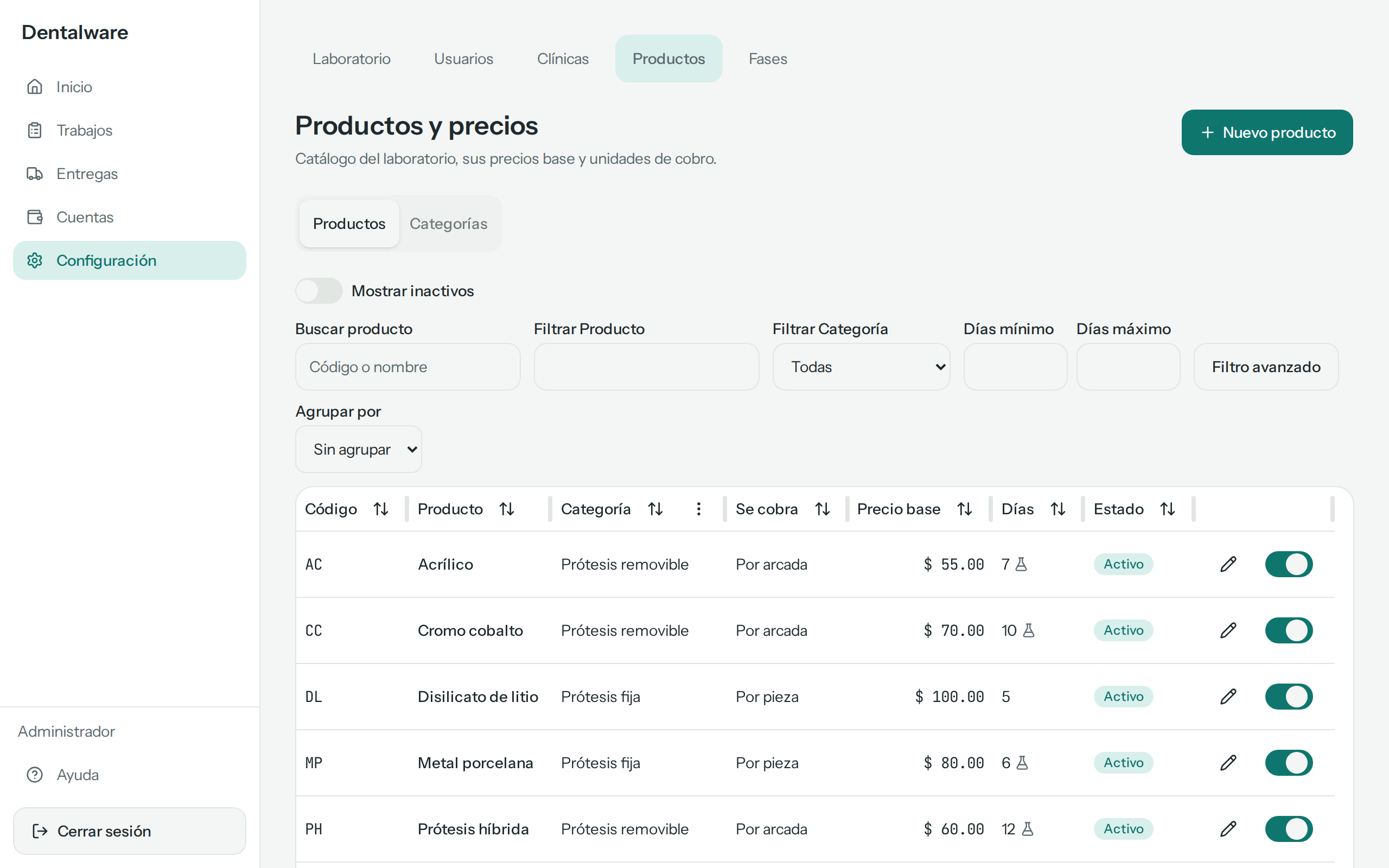The image size is (1389, 868).
Task: Edit the Acrílico product with pencil icon
Action: pos(1228,564)
